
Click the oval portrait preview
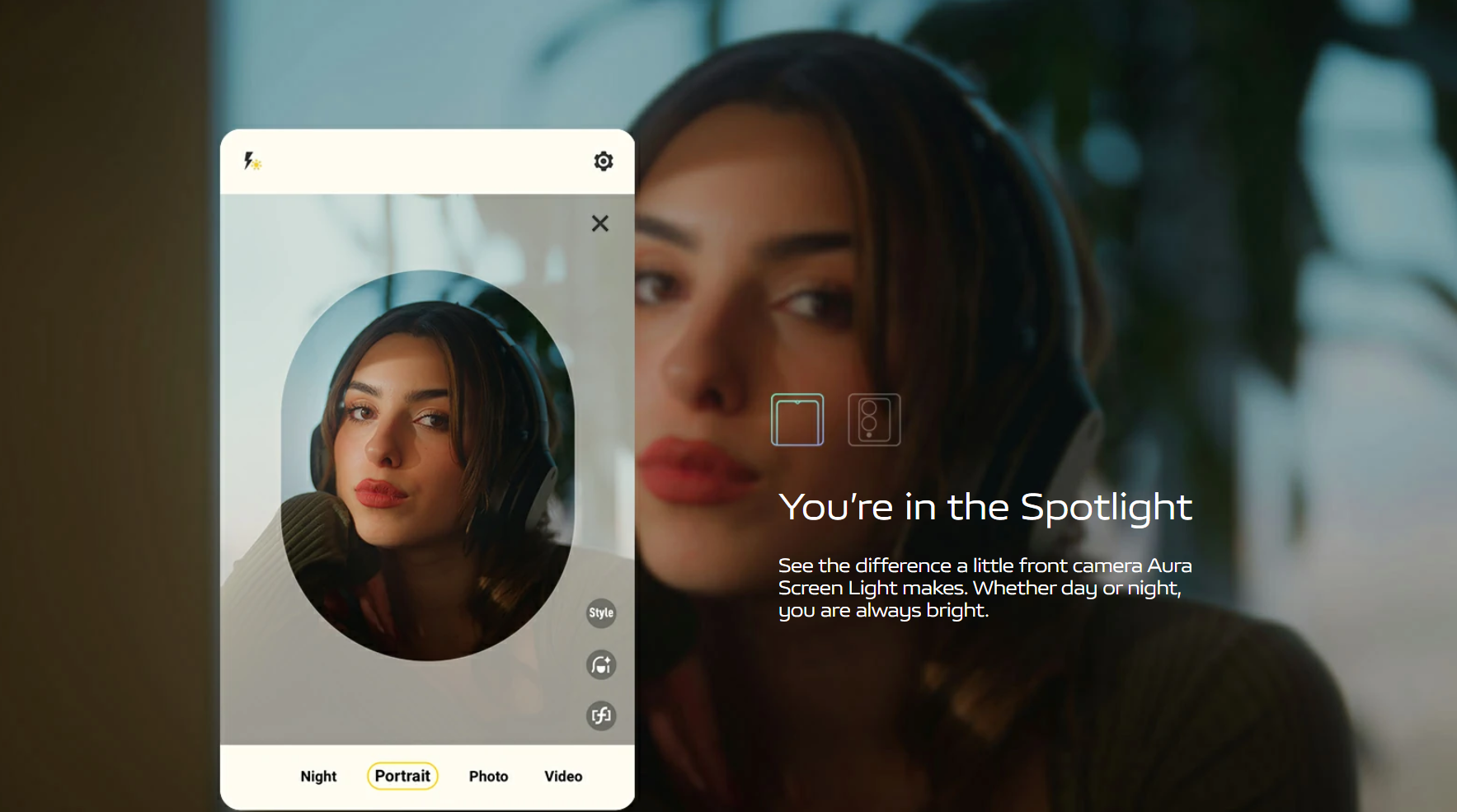coord(428,465)
